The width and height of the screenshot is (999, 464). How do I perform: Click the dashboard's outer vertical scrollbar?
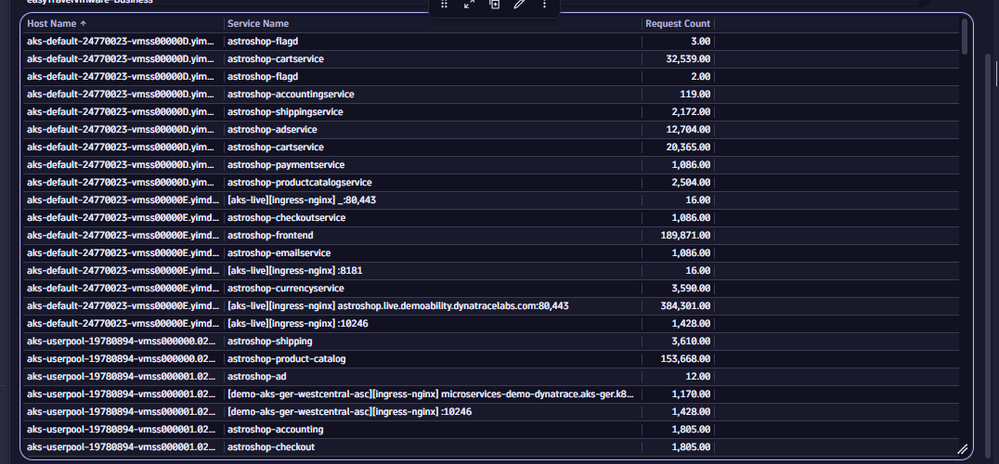988,255
